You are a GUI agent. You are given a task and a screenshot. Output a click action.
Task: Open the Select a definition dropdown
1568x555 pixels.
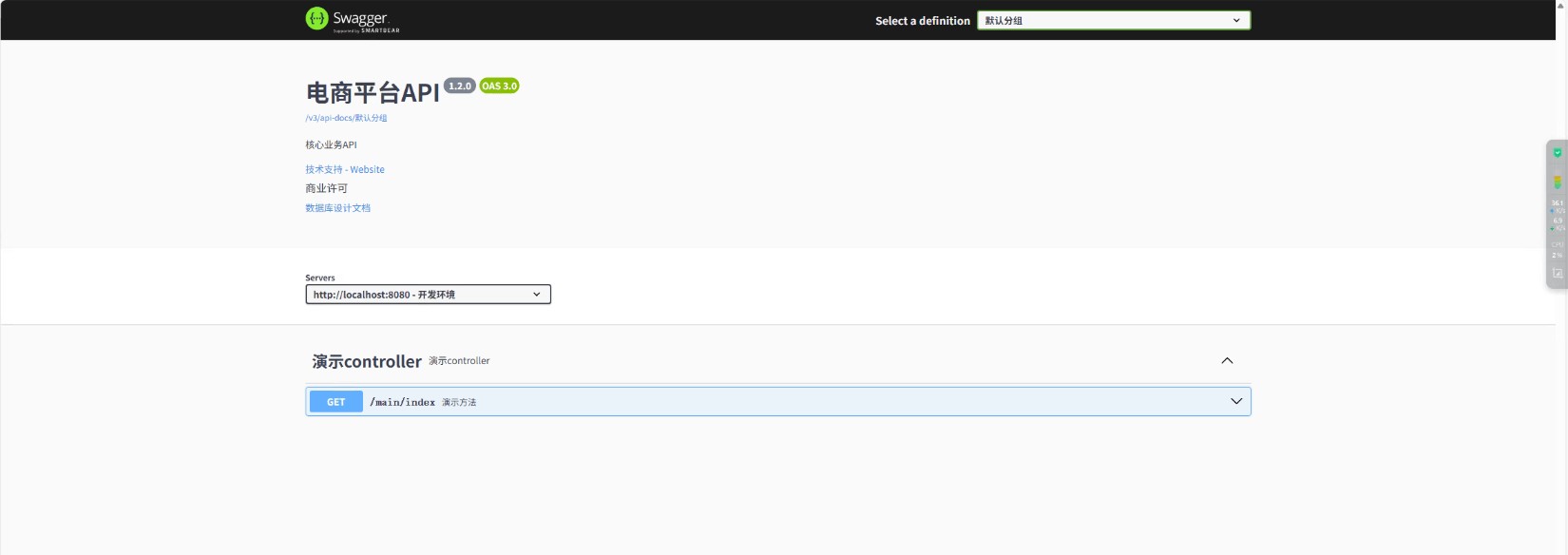tap(1113, 20)
